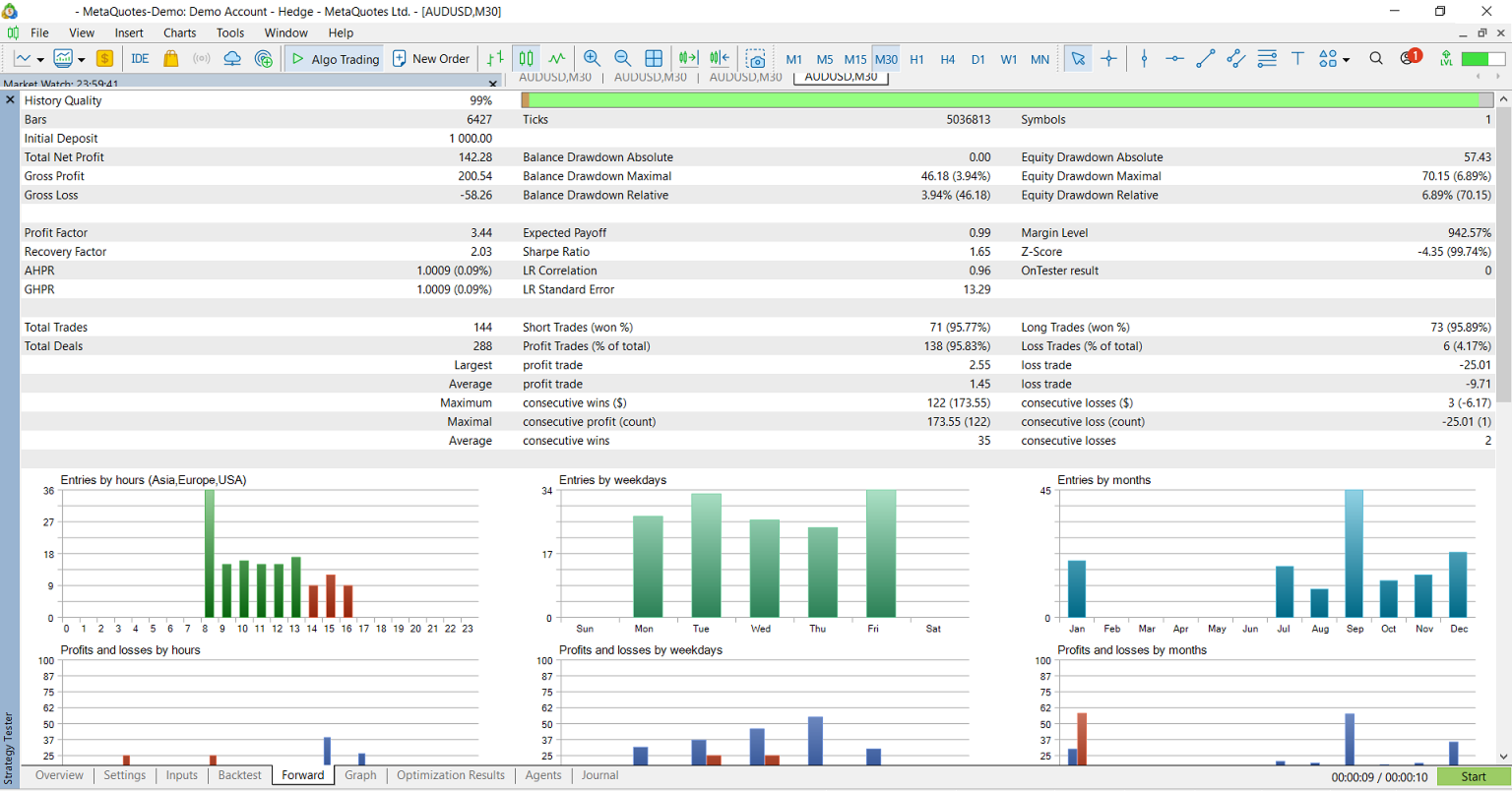Take a chart screenshot with camera icon
Viewport: 1512px width, 791px height.
[x=755, y=59]
